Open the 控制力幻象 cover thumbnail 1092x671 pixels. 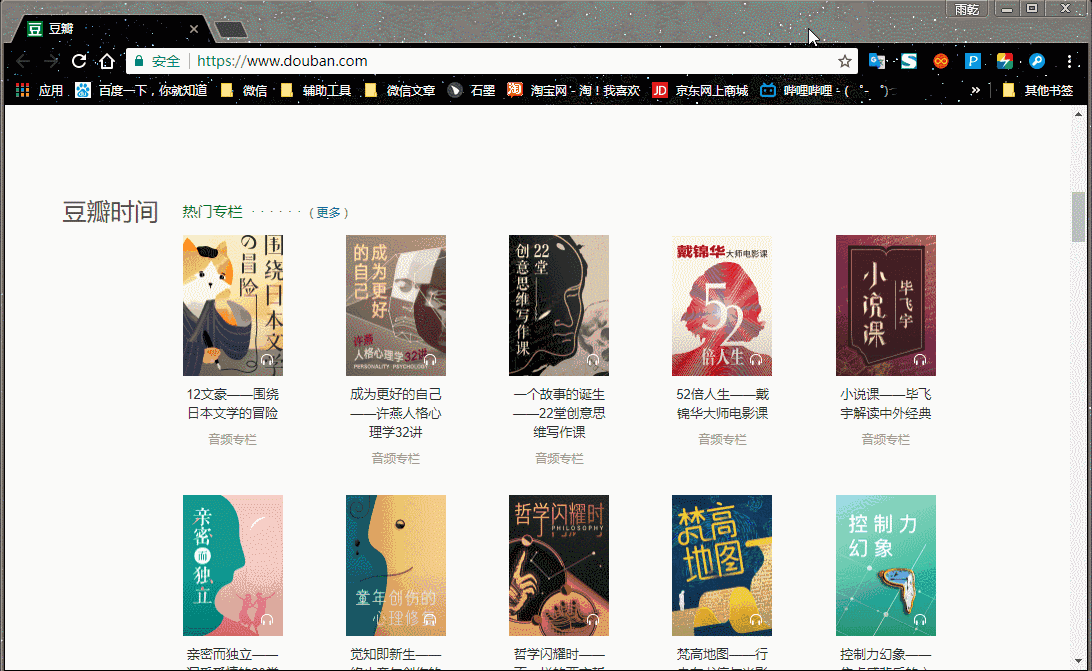[886, 565]
